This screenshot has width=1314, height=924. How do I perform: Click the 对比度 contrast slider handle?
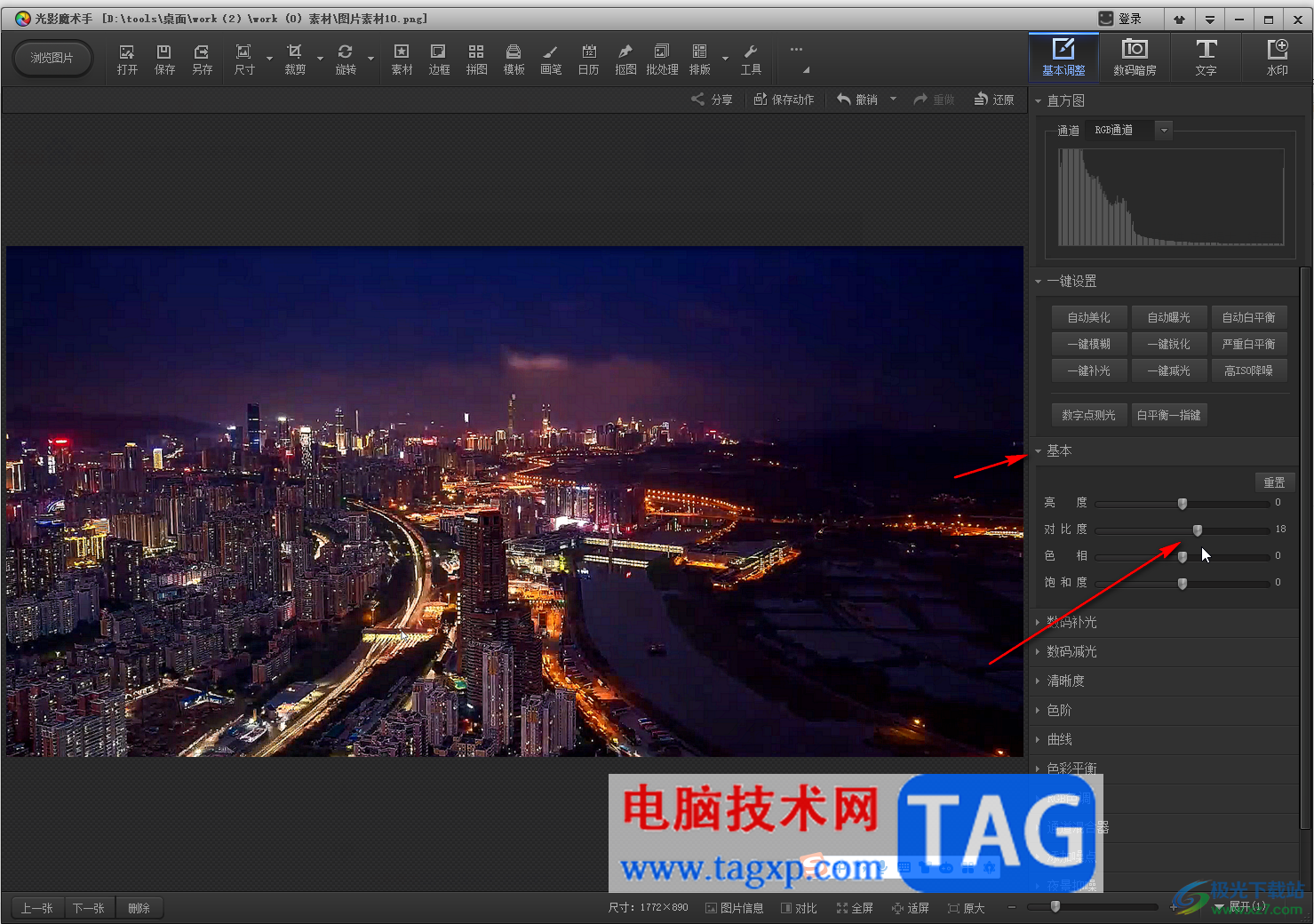1198,530
